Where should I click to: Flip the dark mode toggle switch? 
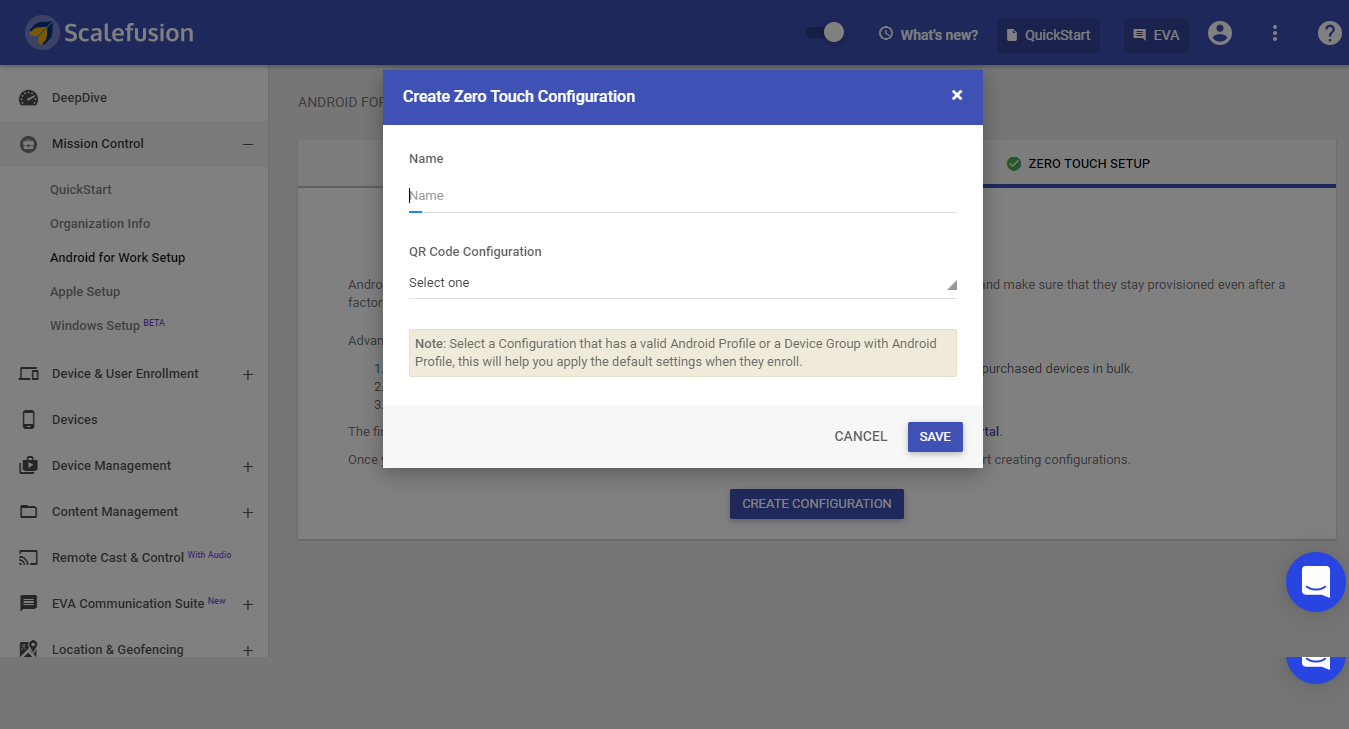pyautogui.click(x=824, y=32)
